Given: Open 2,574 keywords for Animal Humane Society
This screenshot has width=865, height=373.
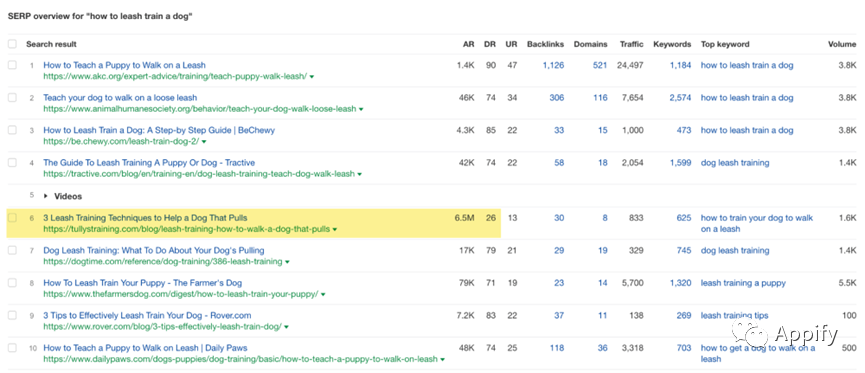Looking at the screenshot, I should coord(680,98).
